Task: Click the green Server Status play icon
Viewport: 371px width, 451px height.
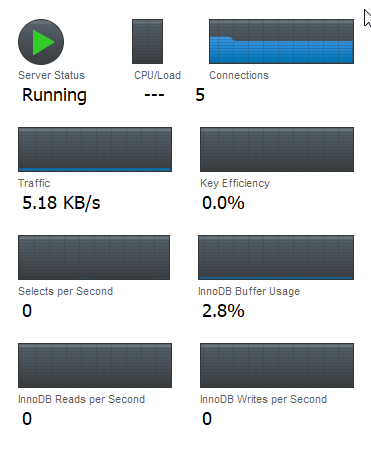Action: coord(41,42)
